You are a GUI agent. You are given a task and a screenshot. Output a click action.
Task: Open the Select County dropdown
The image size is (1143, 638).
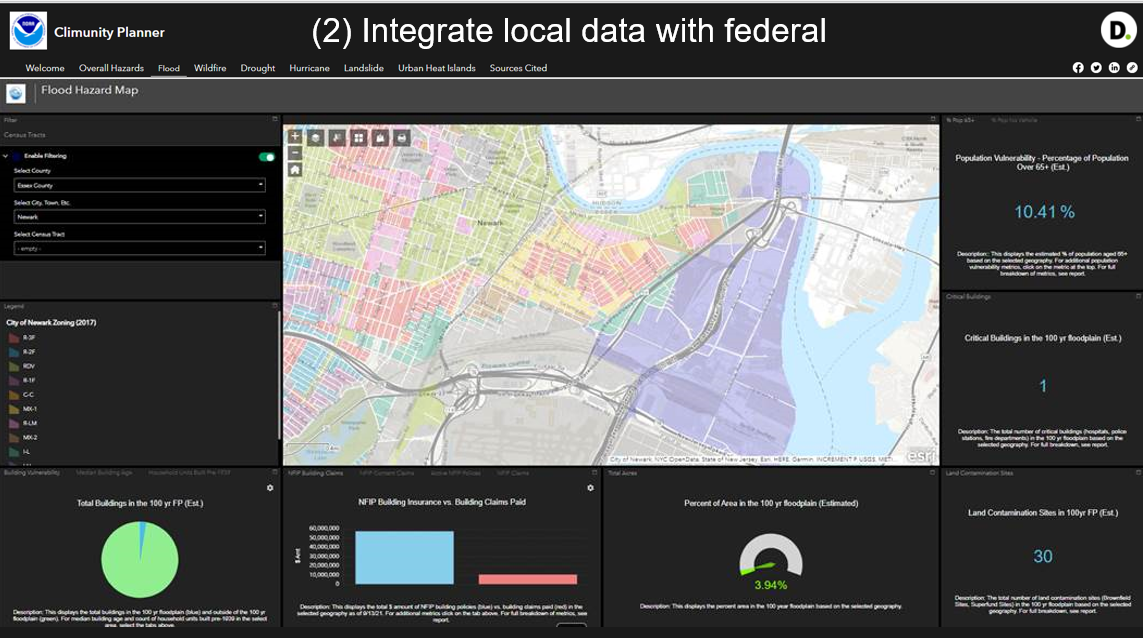coord(139,185)
